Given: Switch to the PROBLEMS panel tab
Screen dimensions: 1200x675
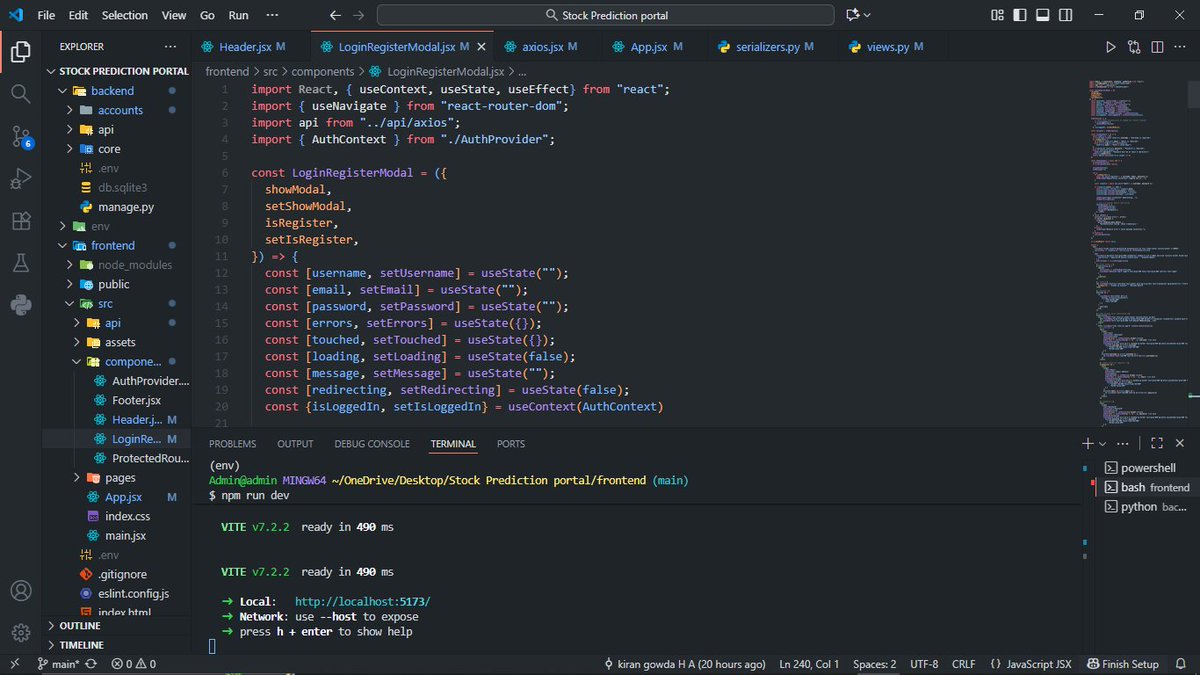Looking at the screenshot, I should click(232, 444).
